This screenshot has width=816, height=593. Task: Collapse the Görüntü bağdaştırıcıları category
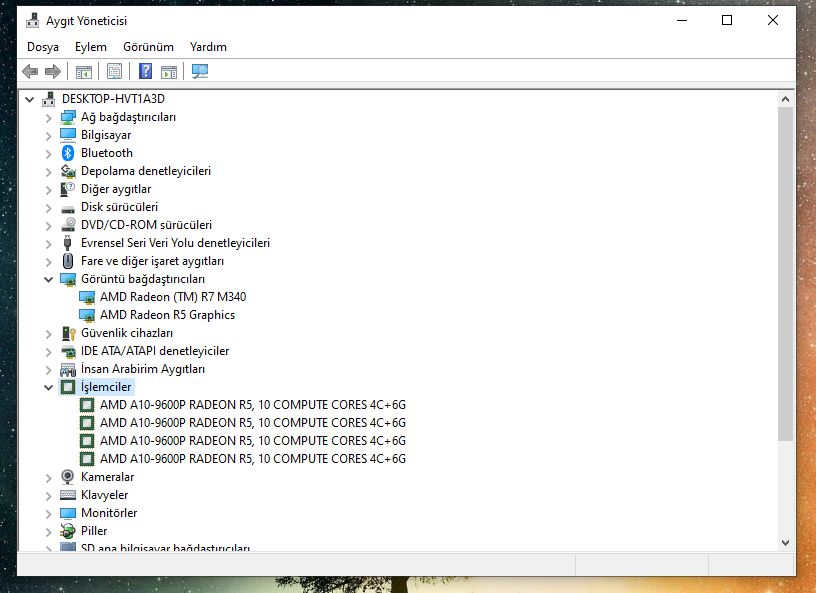pyautogui.click(x=48, y=280)
